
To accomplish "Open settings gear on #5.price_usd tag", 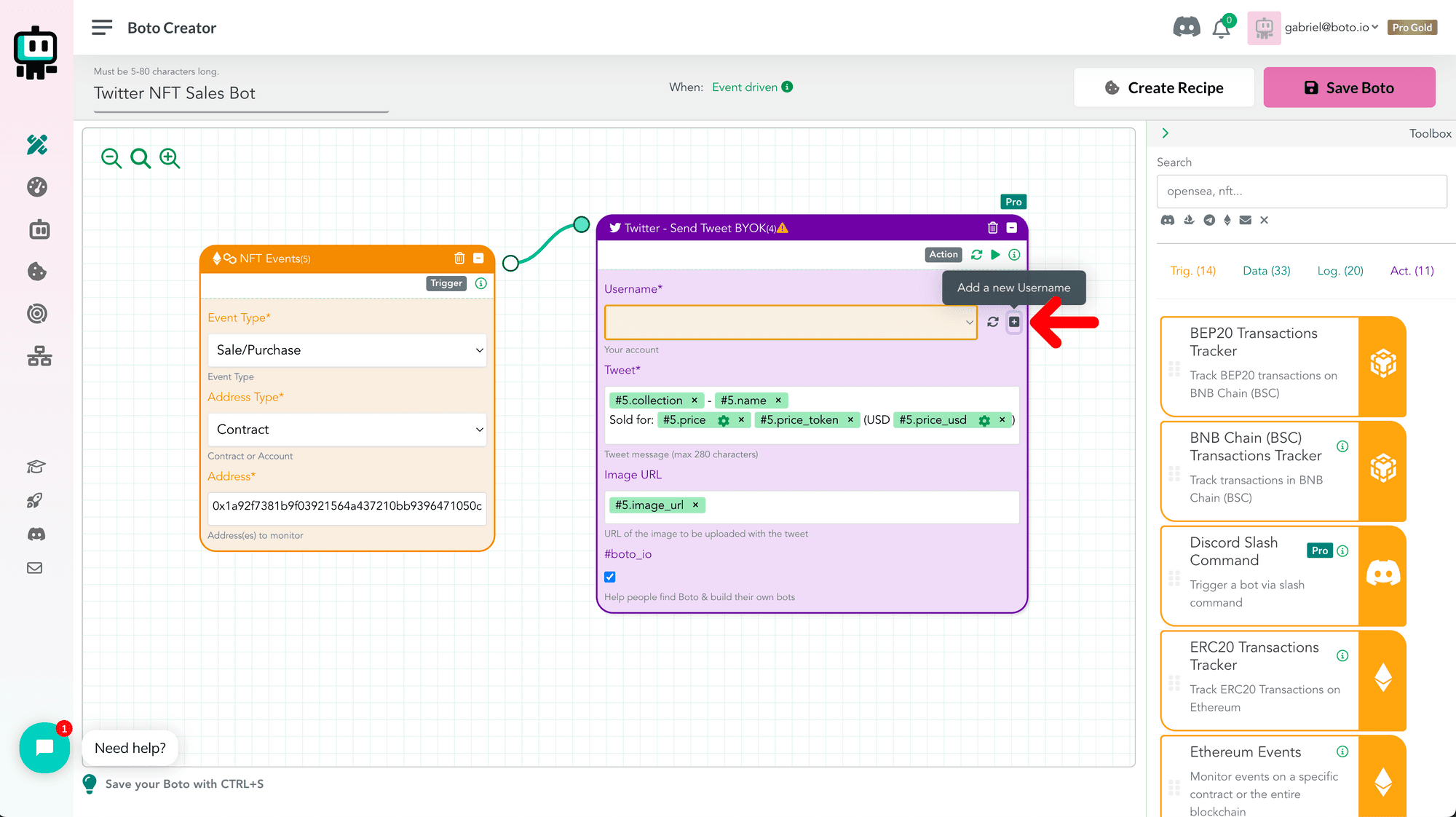I will [984, 421].
